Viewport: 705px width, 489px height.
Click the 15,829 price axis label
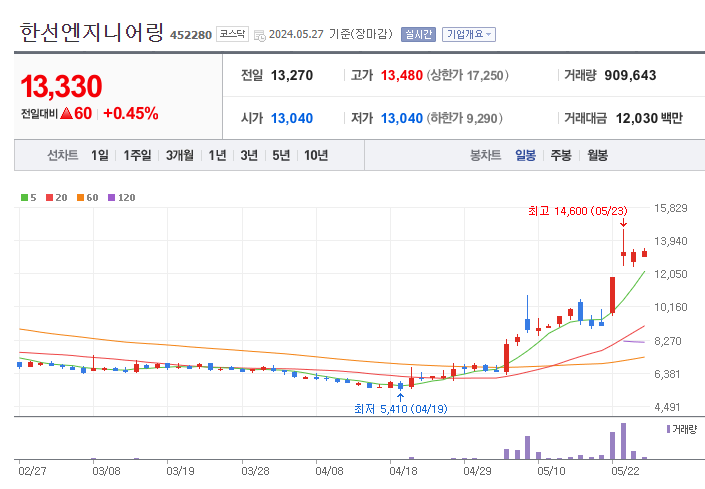(x=671, y=208)
